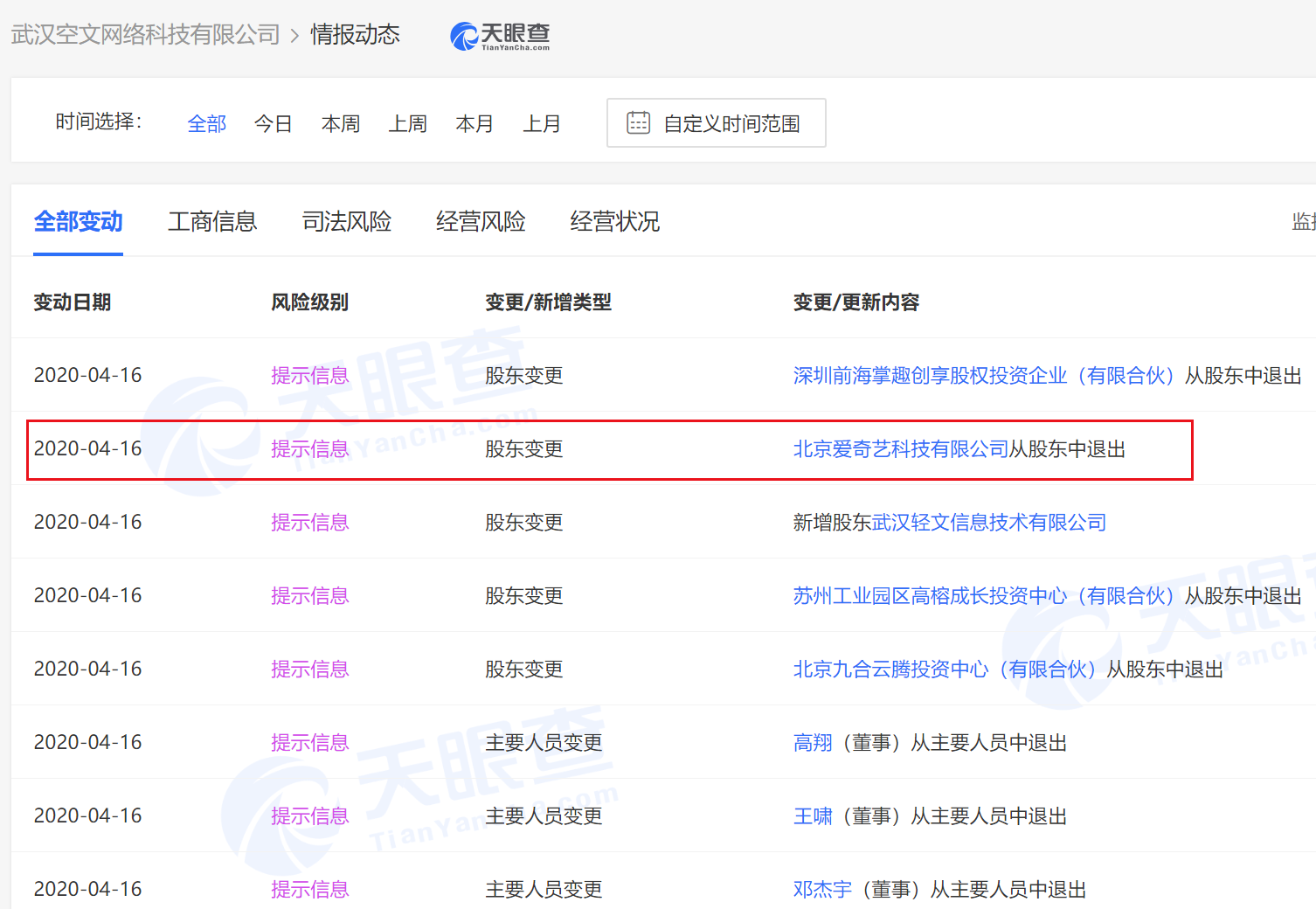Click the 变更/更新内容 column header
This screenshot has height=909, width=1316.
click(856, 302)
